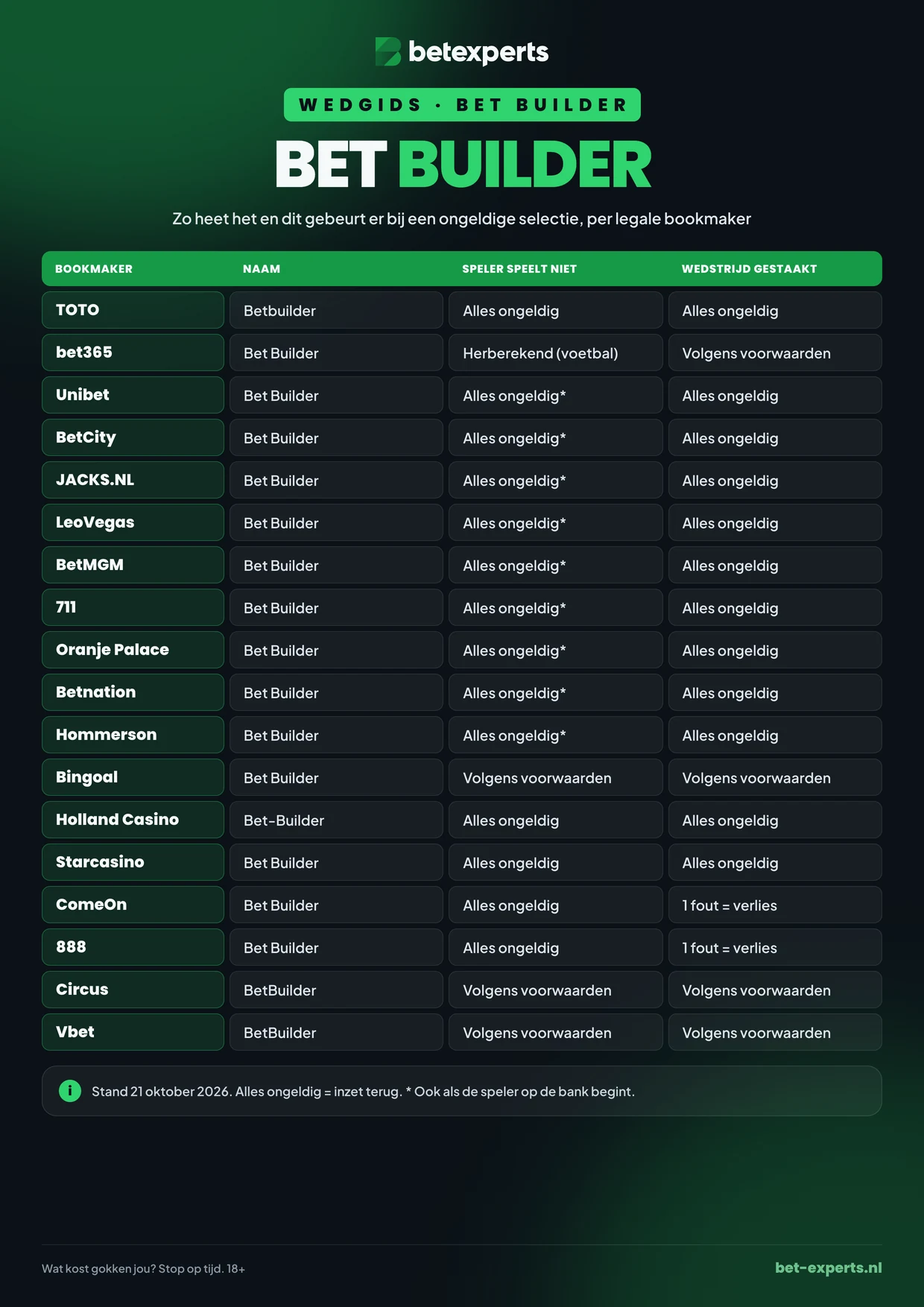Click Bingoal's speler speelt niet cell
This screenshot has width=924, height=1307.
(x=555, y=777)
